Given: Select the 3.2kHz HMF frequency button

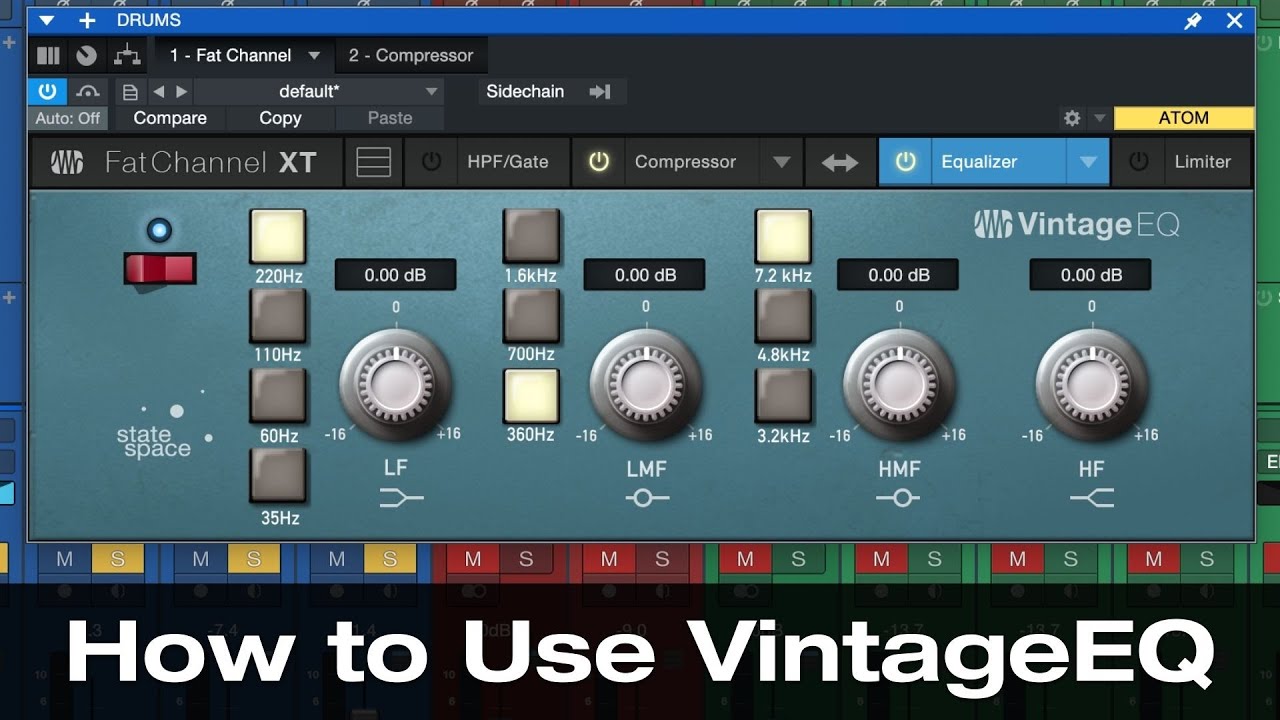Looking at the screenshot, I should click(783, 396).
